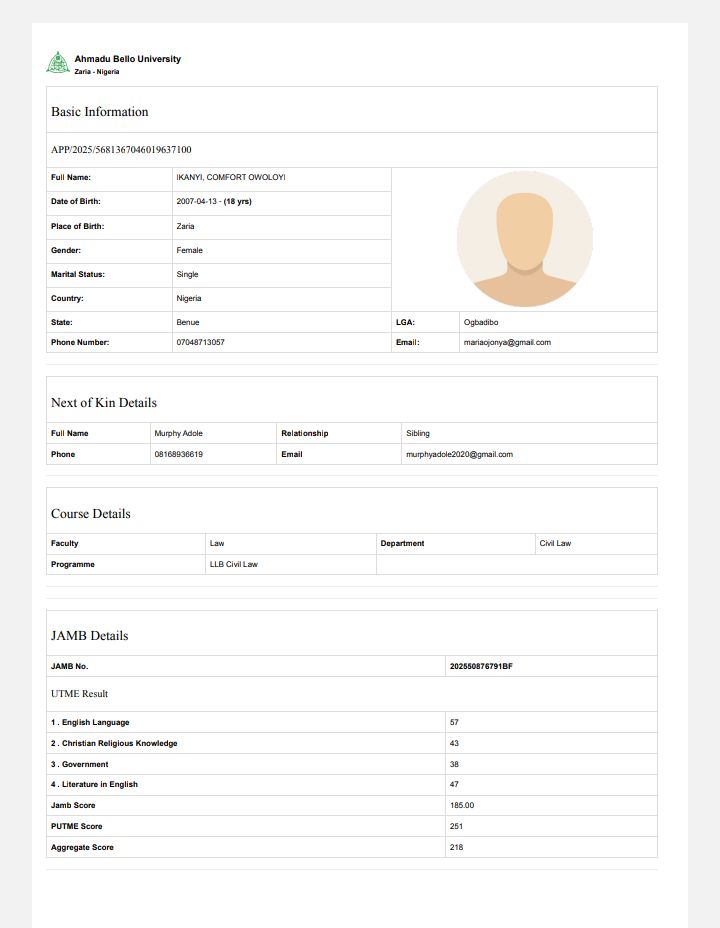Click the UTME Result subheading

coord(79,694)
